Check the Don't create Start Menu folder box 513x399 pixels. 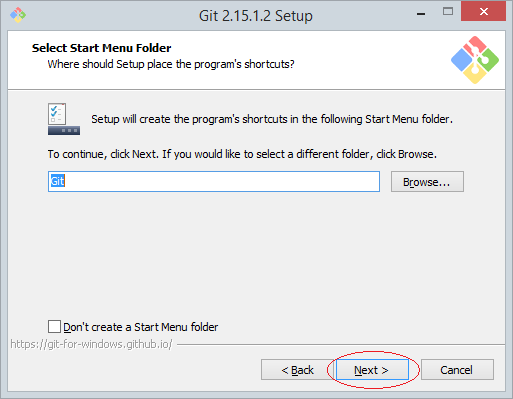tap(54, 327)
